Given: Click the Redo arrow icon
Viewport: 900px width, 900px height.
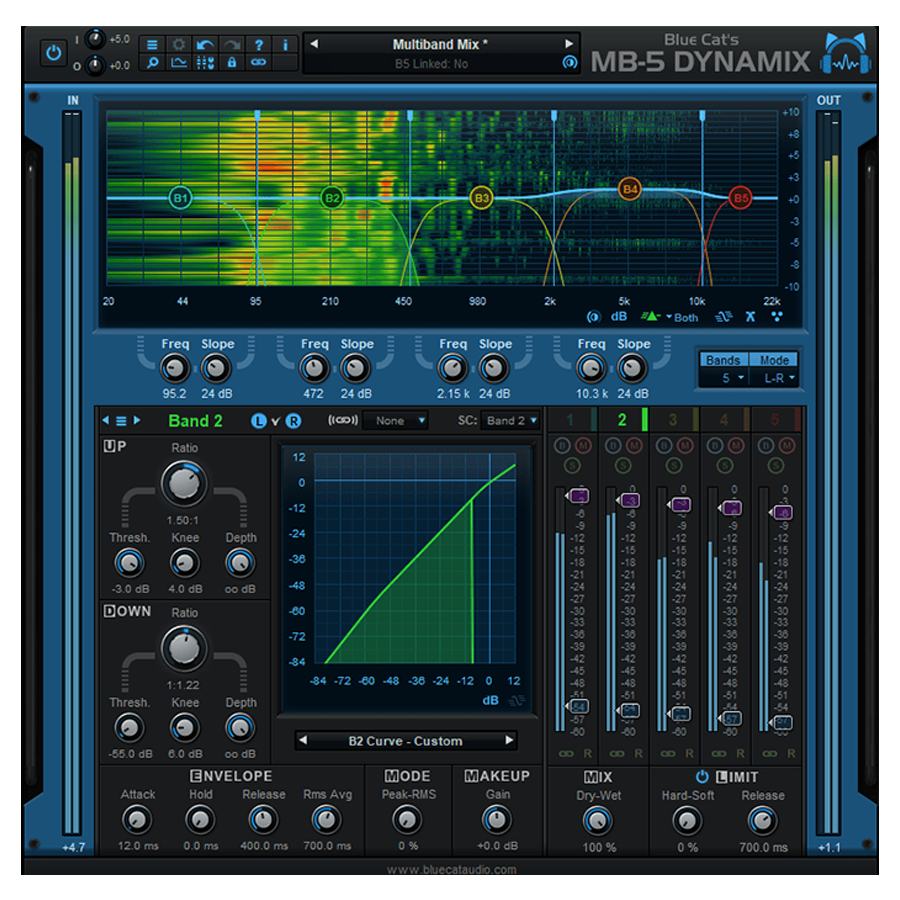Looking at the screenshot, I should click(230, 45).
